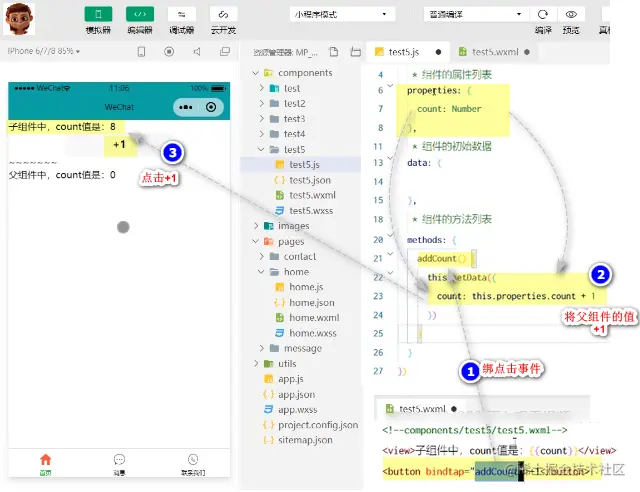Expand the test2 folder
This screenshot has height=492, width=640.
(x=262, y=103)
